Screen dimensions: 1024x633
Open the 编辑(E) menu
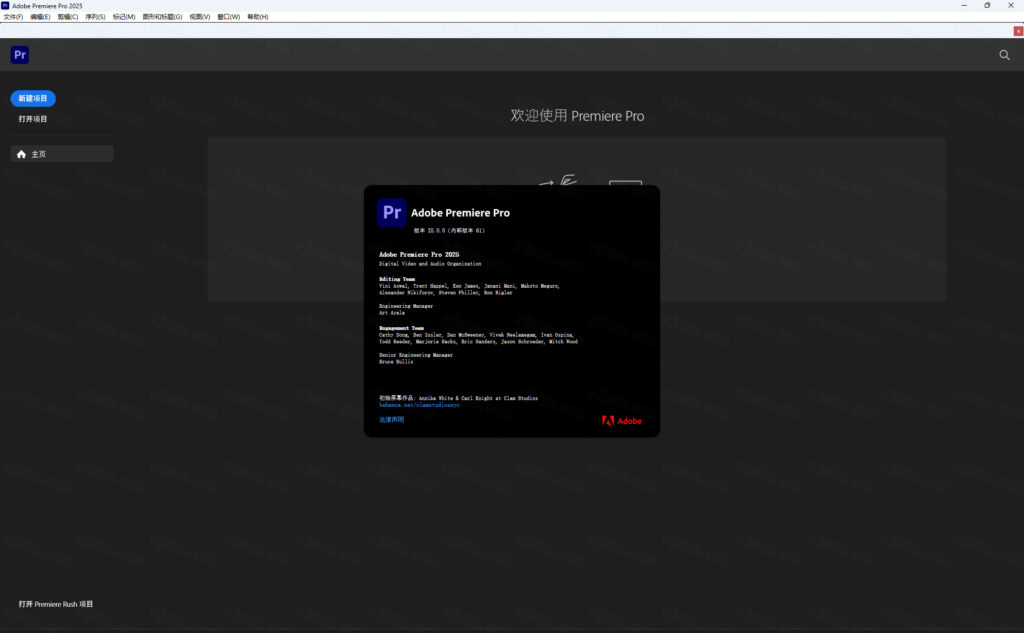(41, 17)
